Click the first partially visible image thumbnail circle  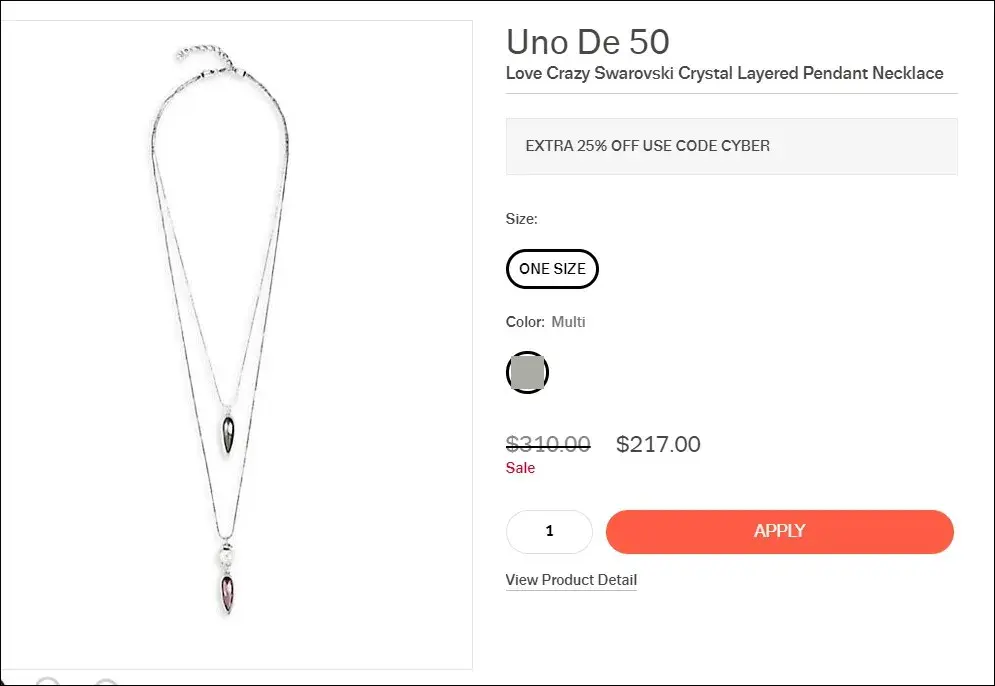click(x=47, y=681)
